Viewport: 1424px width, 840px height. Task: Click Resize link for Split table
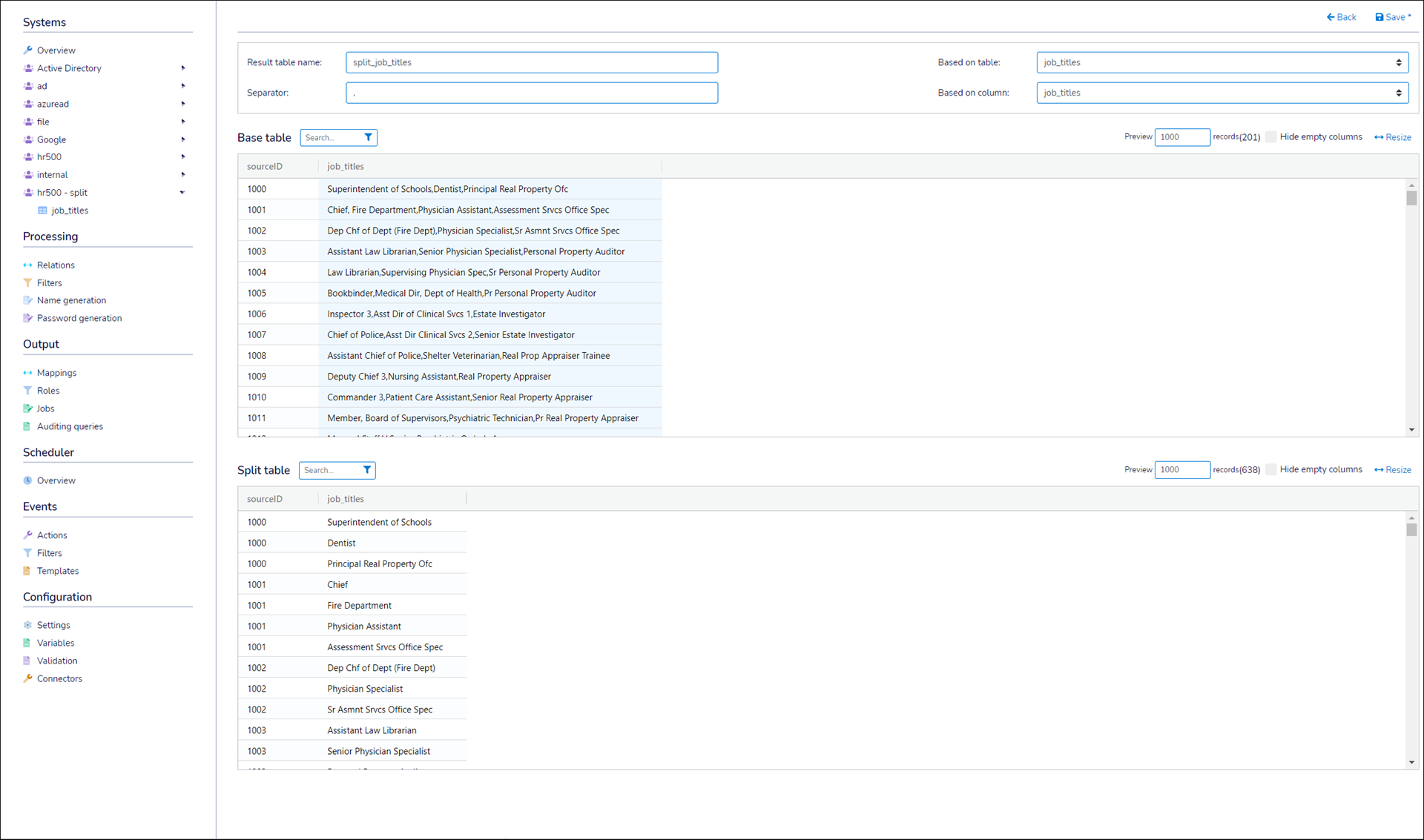pos(1393,470)
